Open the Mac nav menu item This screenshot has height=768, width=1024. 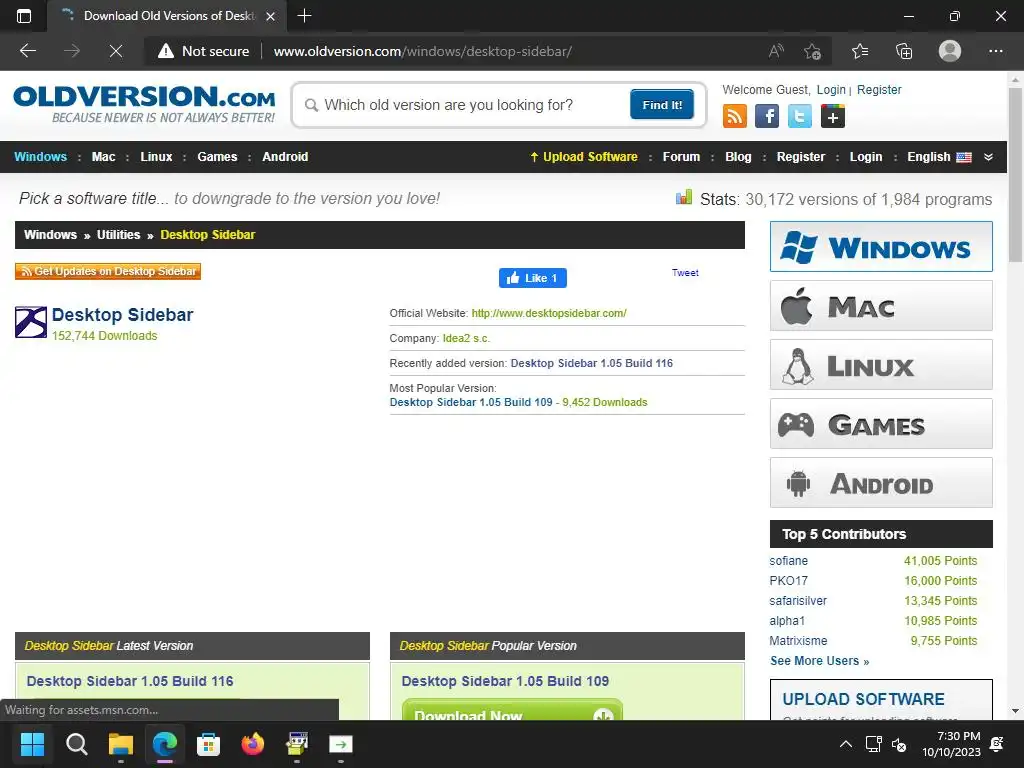103,157
